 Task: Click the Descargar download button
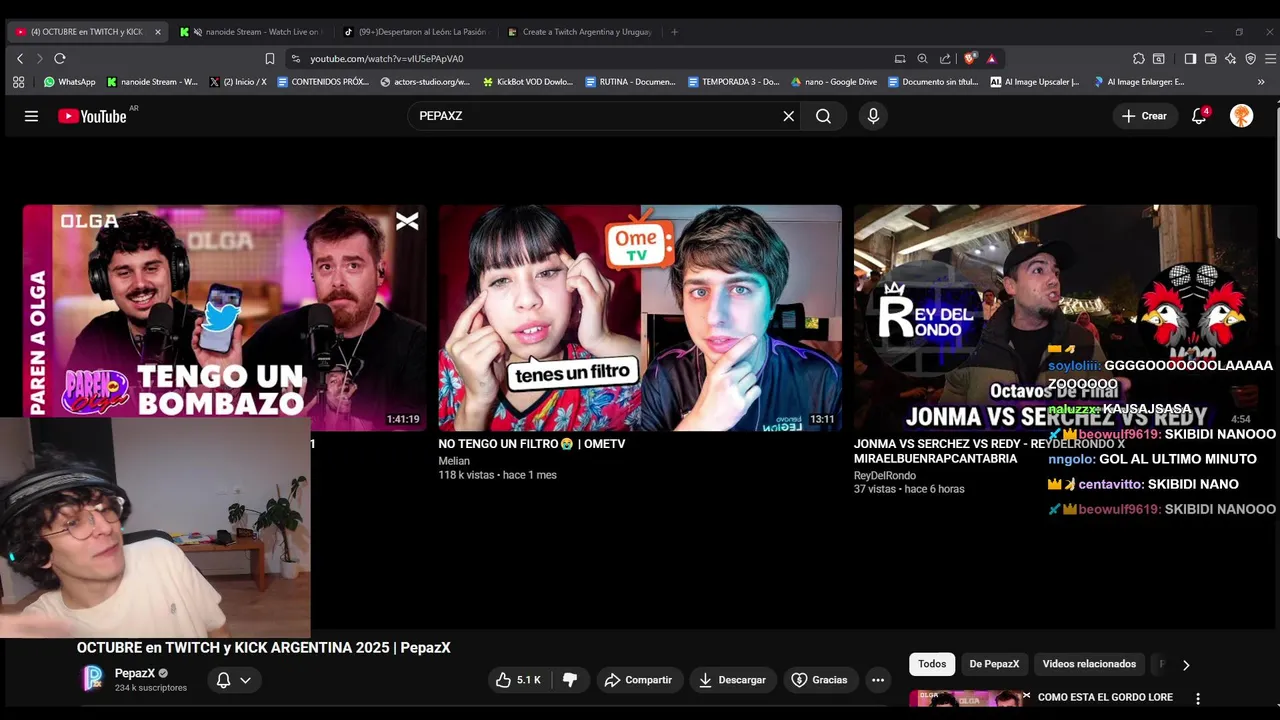coord(732,680)
